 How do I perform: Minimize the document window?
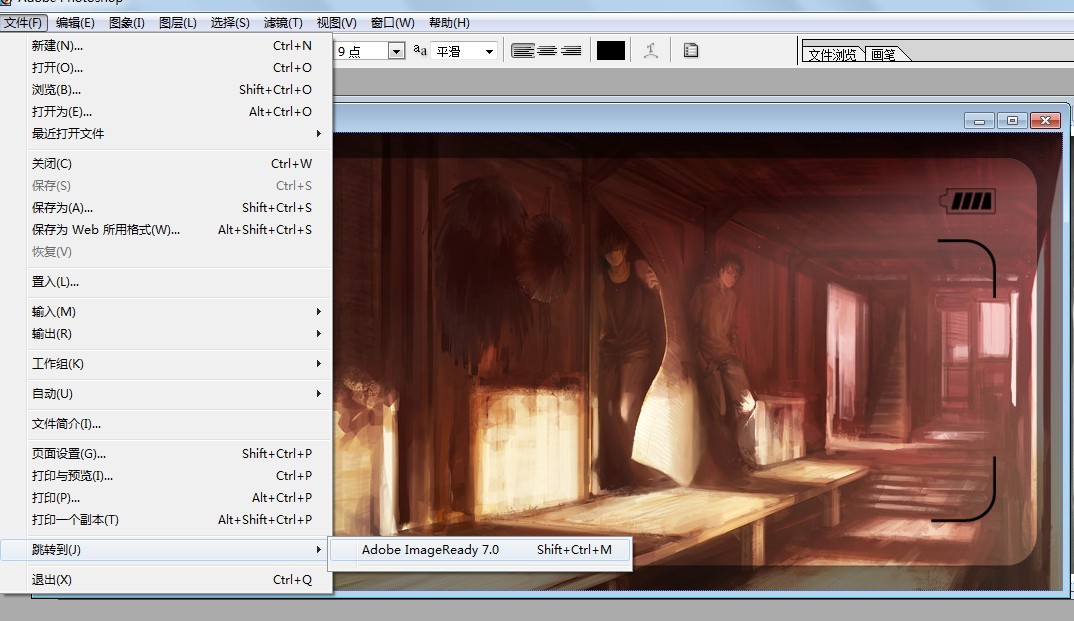979,121
